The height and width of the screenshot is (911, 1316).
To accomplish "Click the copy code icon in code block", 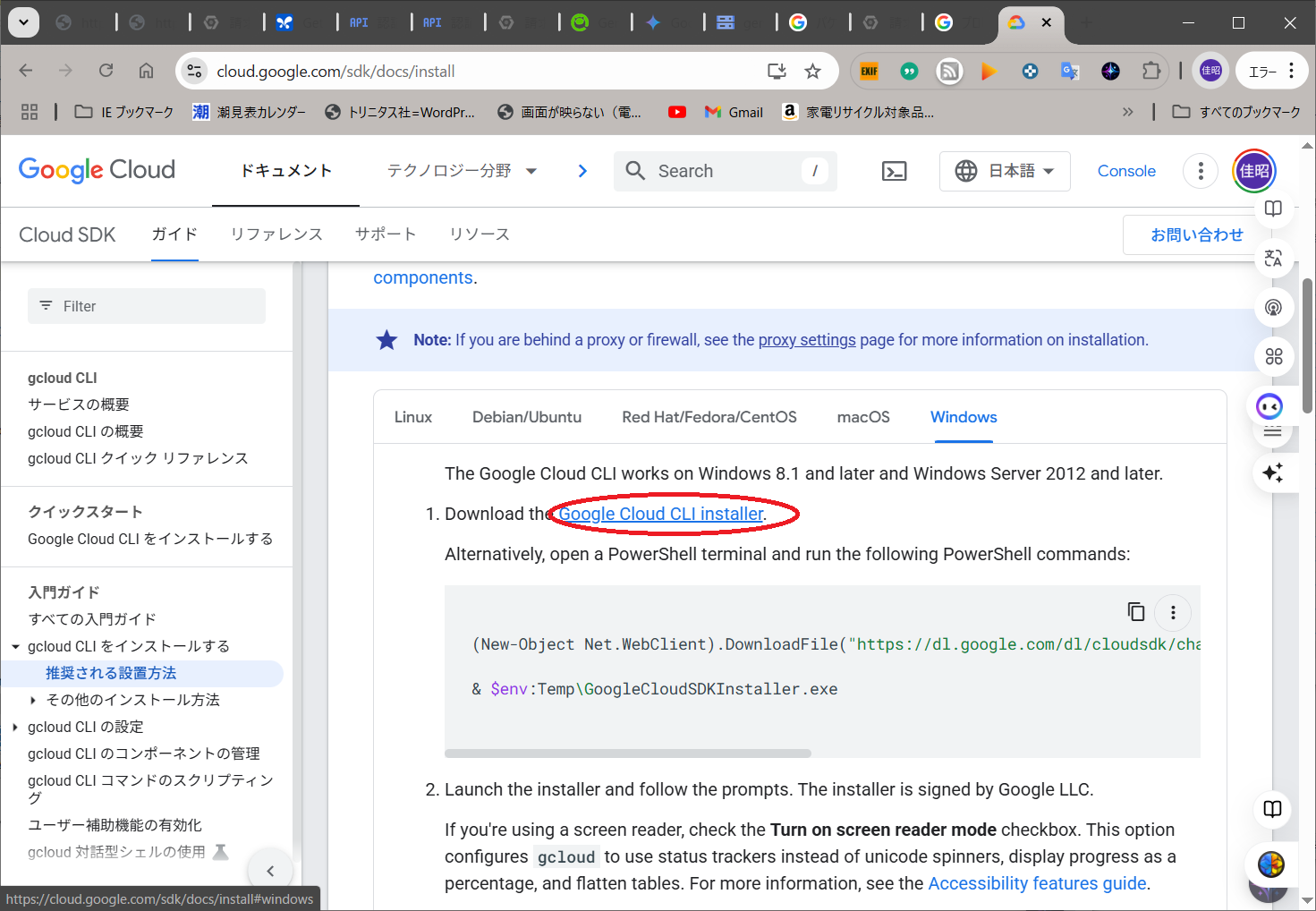I will (x=1135, y=612).
